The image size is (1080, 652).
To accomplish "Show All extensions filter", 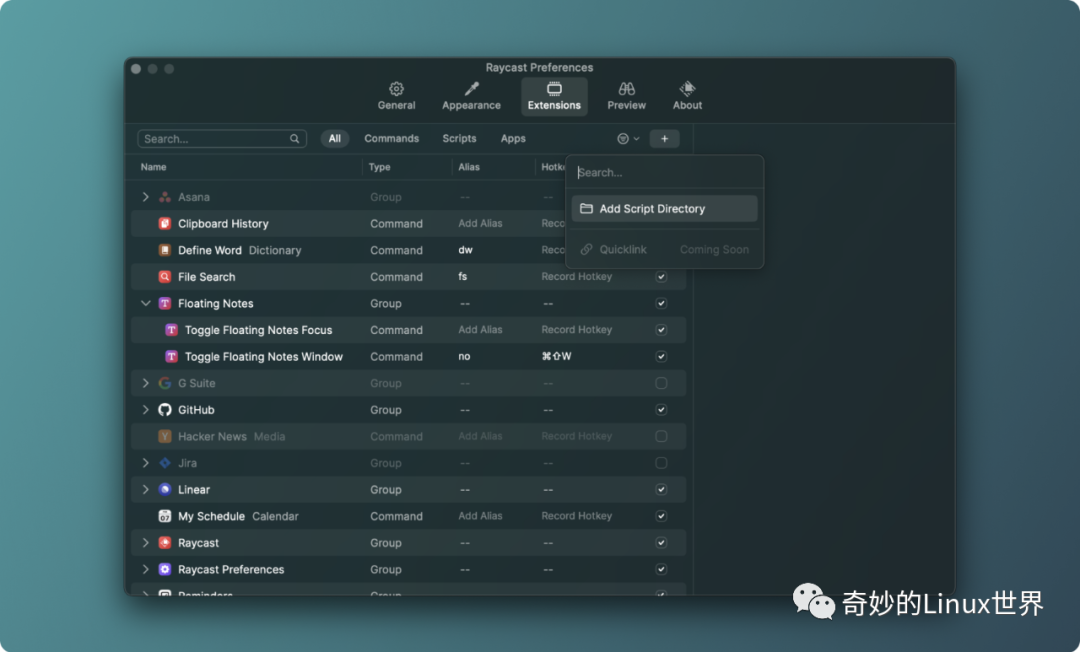I will 334,138.
